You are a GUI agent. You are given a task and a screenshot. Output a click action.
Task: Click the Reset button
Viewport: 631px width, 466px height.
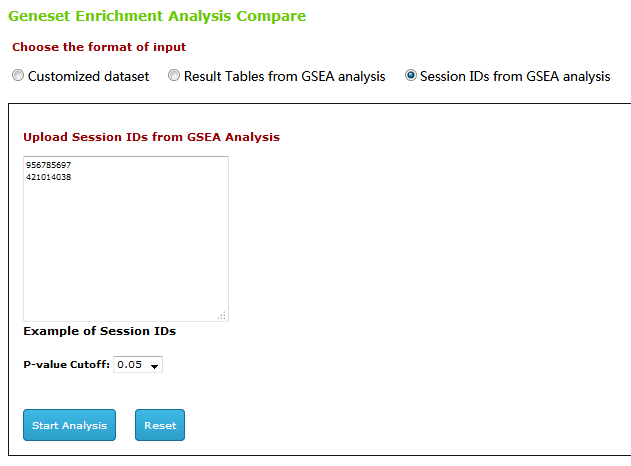click(x=160, y=425)
